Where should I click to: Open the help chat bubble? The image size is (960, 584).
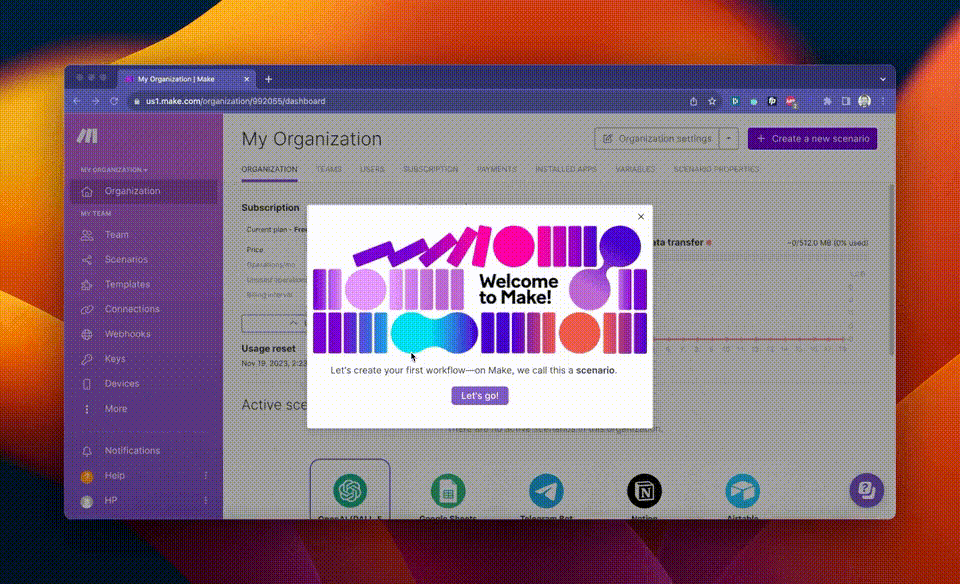(x=866, y=490)
